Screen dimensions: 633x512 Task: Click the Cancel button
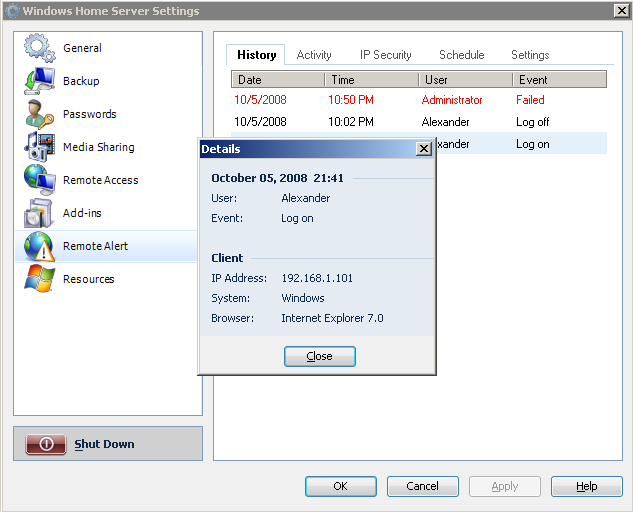pyautogui.click(x=422, y=486)
